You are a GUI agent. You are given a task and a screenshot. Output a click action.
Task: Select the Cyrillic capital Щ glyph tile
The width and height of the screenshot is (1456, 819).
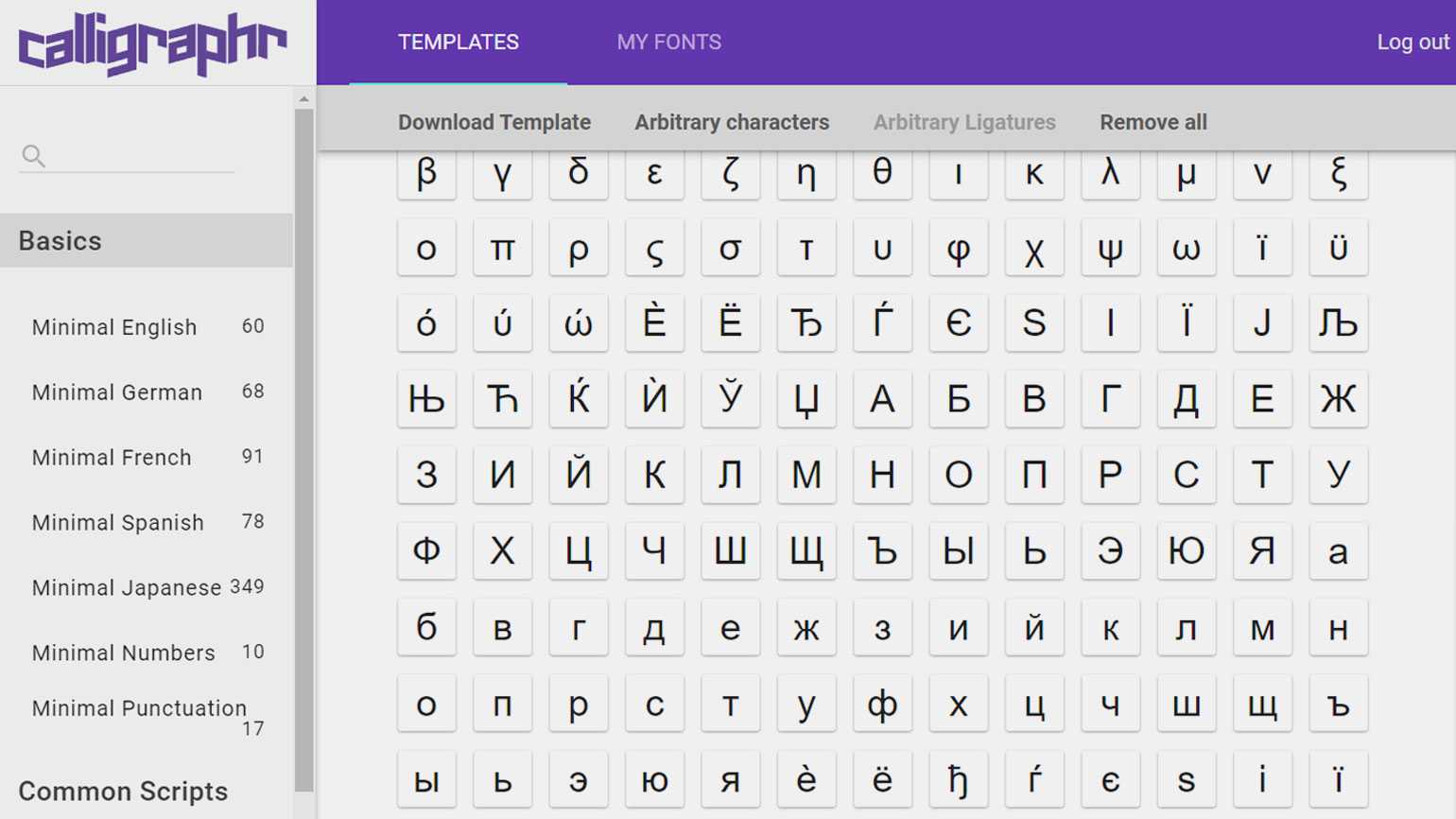click(x=806, y=550)
